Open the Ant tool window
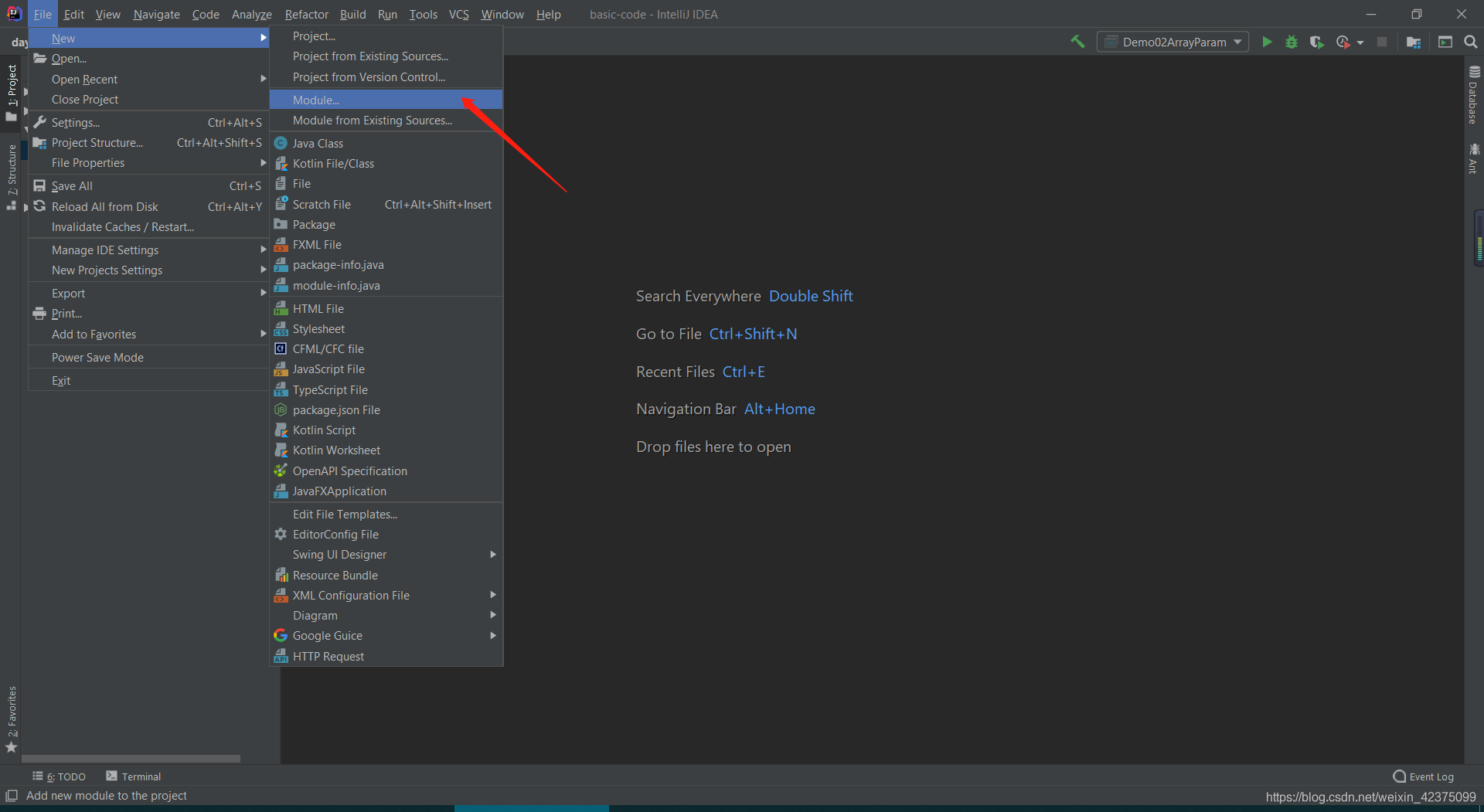 coord(1473,158)
